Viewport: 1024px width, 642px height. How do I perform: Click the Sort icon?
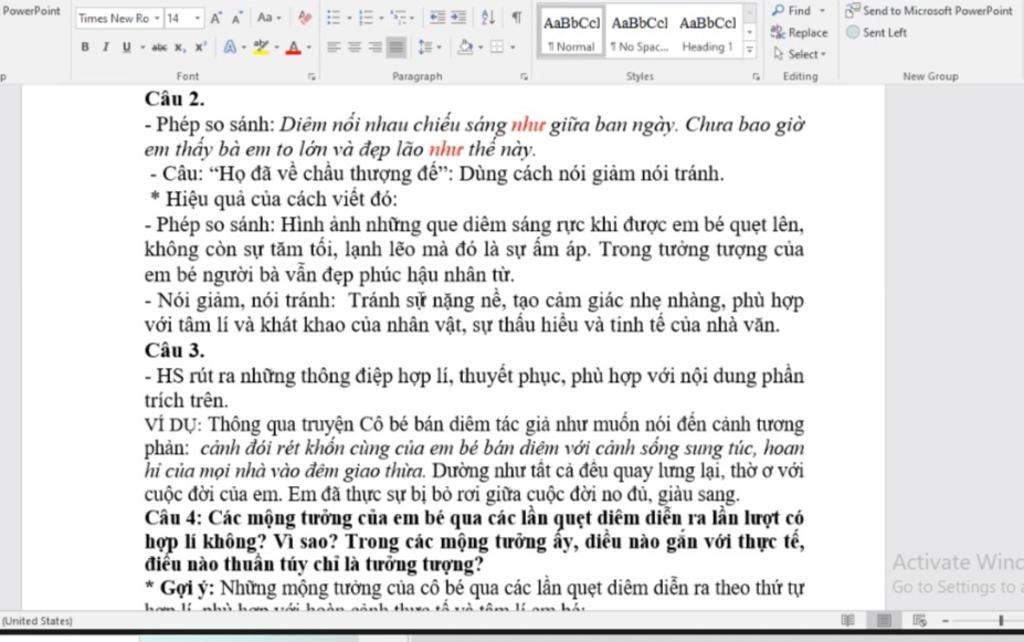(x=488, y=18)
